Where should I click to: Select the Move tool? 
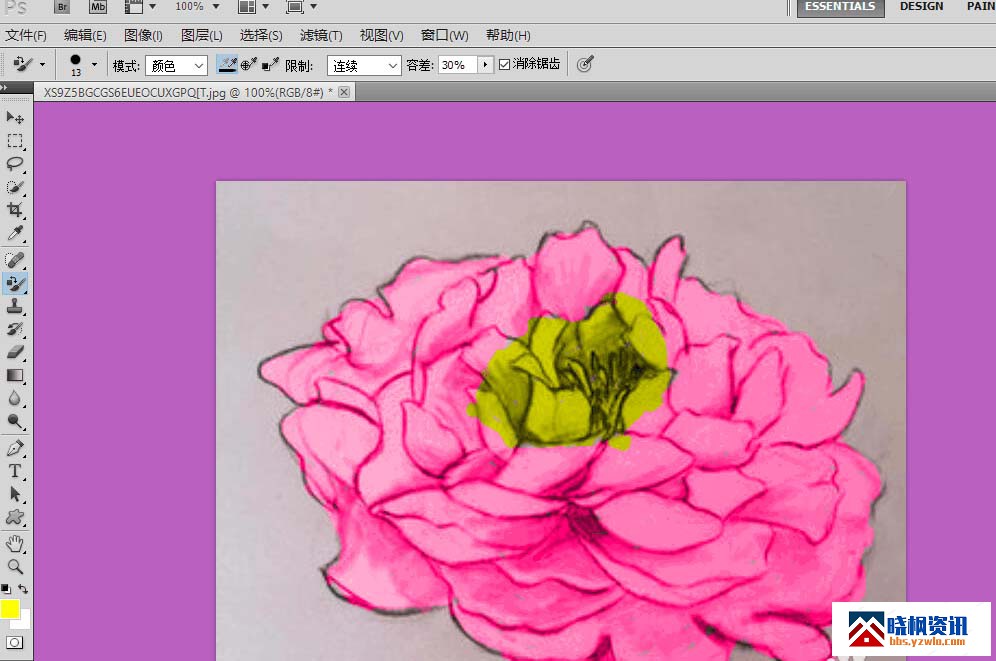click(x=15, y=117)
